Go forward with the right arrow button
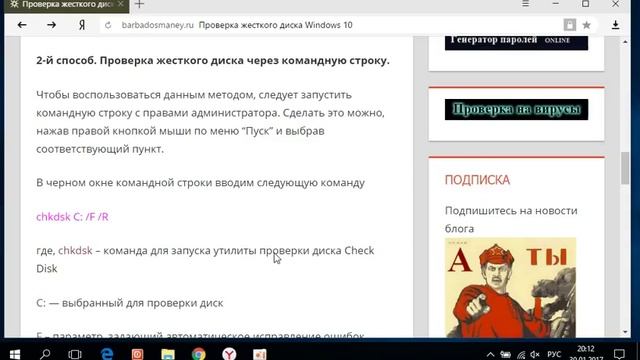The height and width of the screenshot is (360, 640). 51,25
